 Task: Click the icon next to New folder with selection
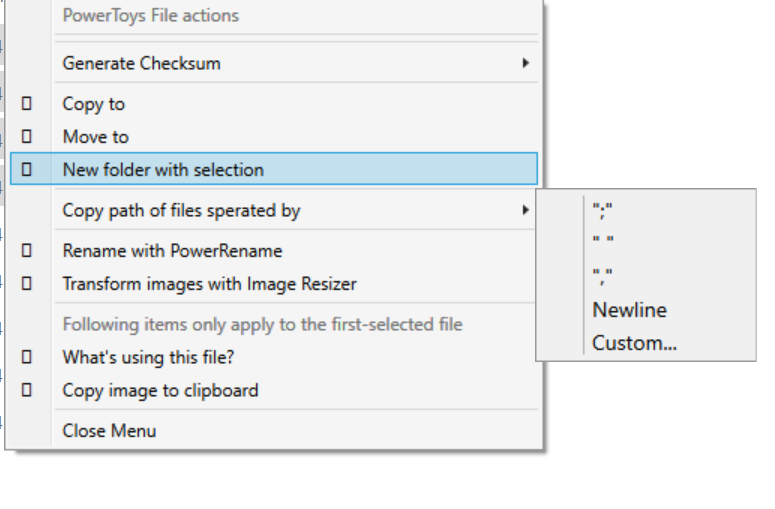pyautogui.click(x=27, y=170)
